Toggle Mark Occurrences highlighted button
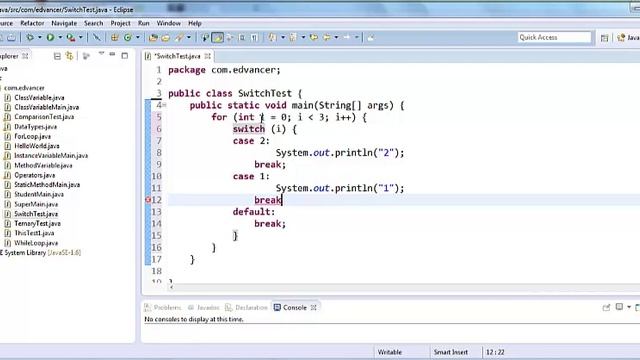 (218, 38)
